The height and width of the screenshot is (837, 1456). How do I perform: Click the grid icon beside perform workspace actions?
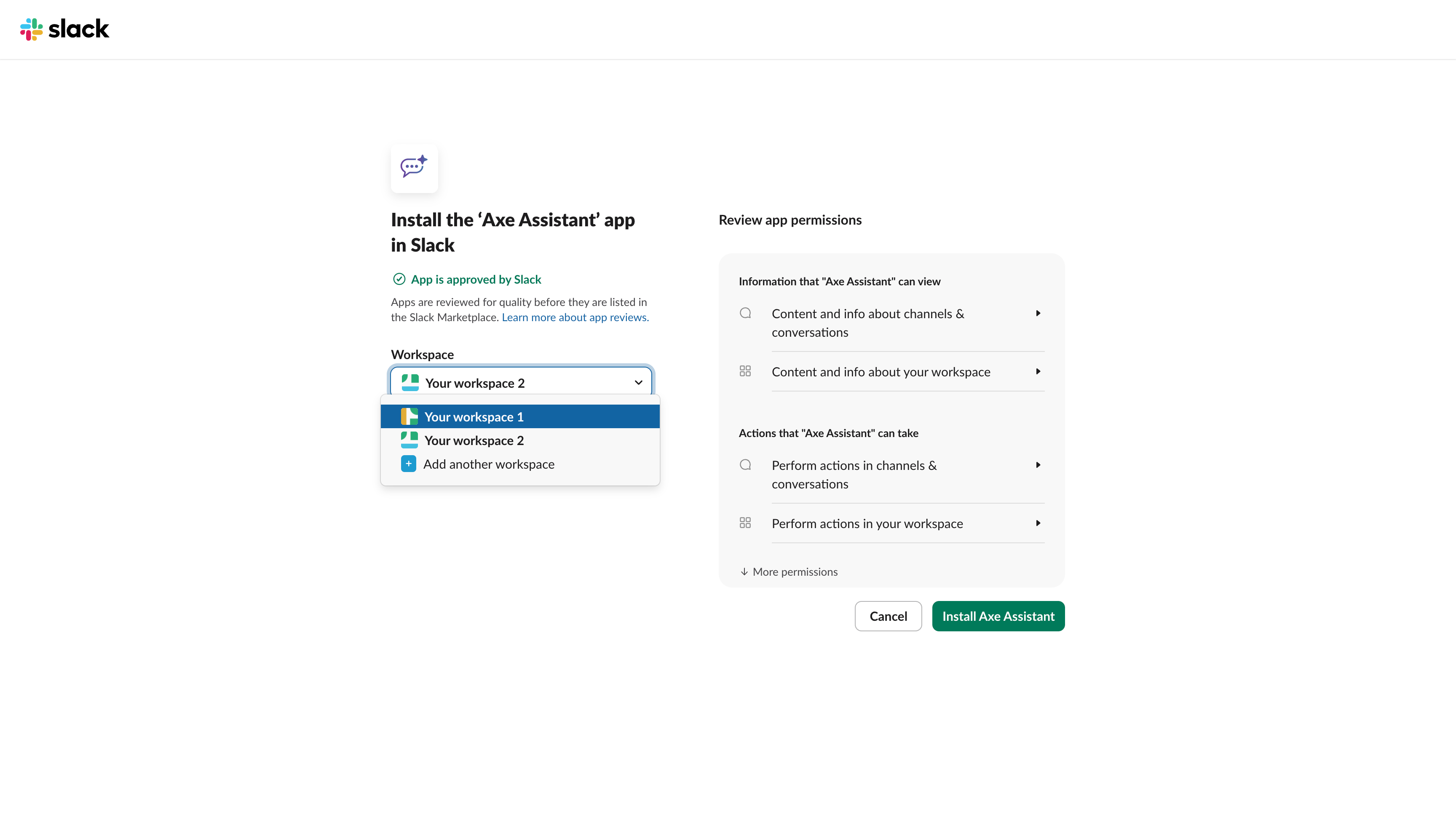pos(745,523)
